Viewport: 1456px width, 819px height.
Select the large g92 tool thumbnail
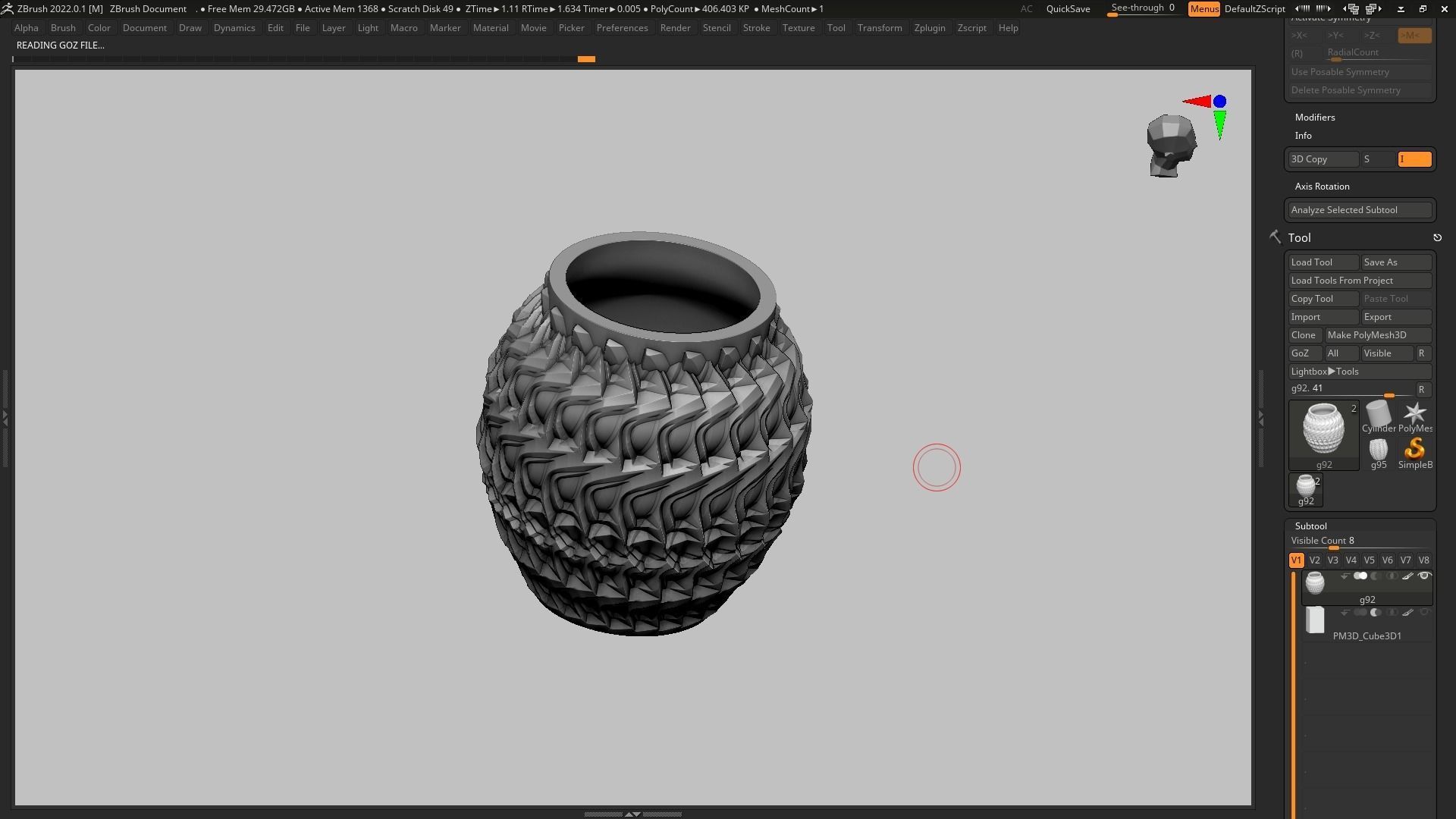click(1323, 435)
